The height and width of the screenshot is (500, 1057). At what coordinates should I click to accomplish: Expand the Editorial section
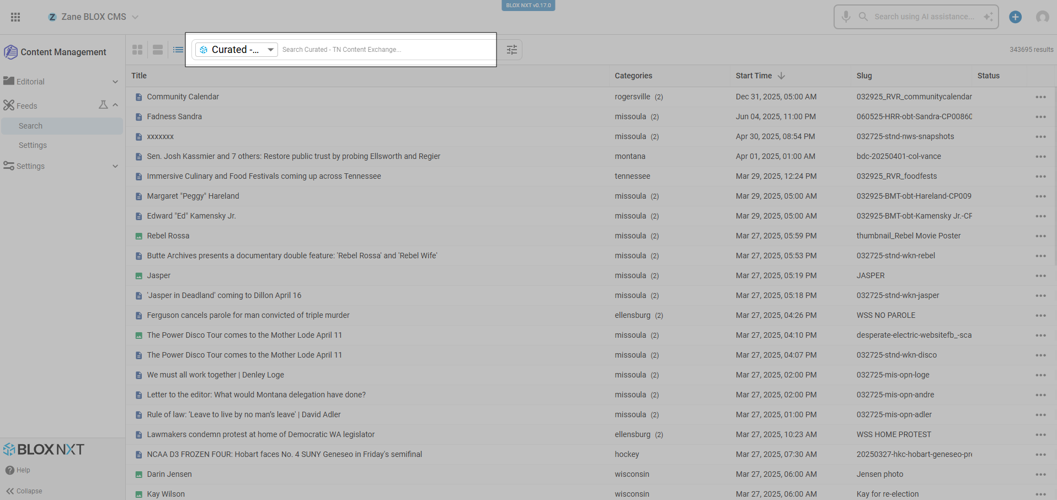(x=115, y=82)
